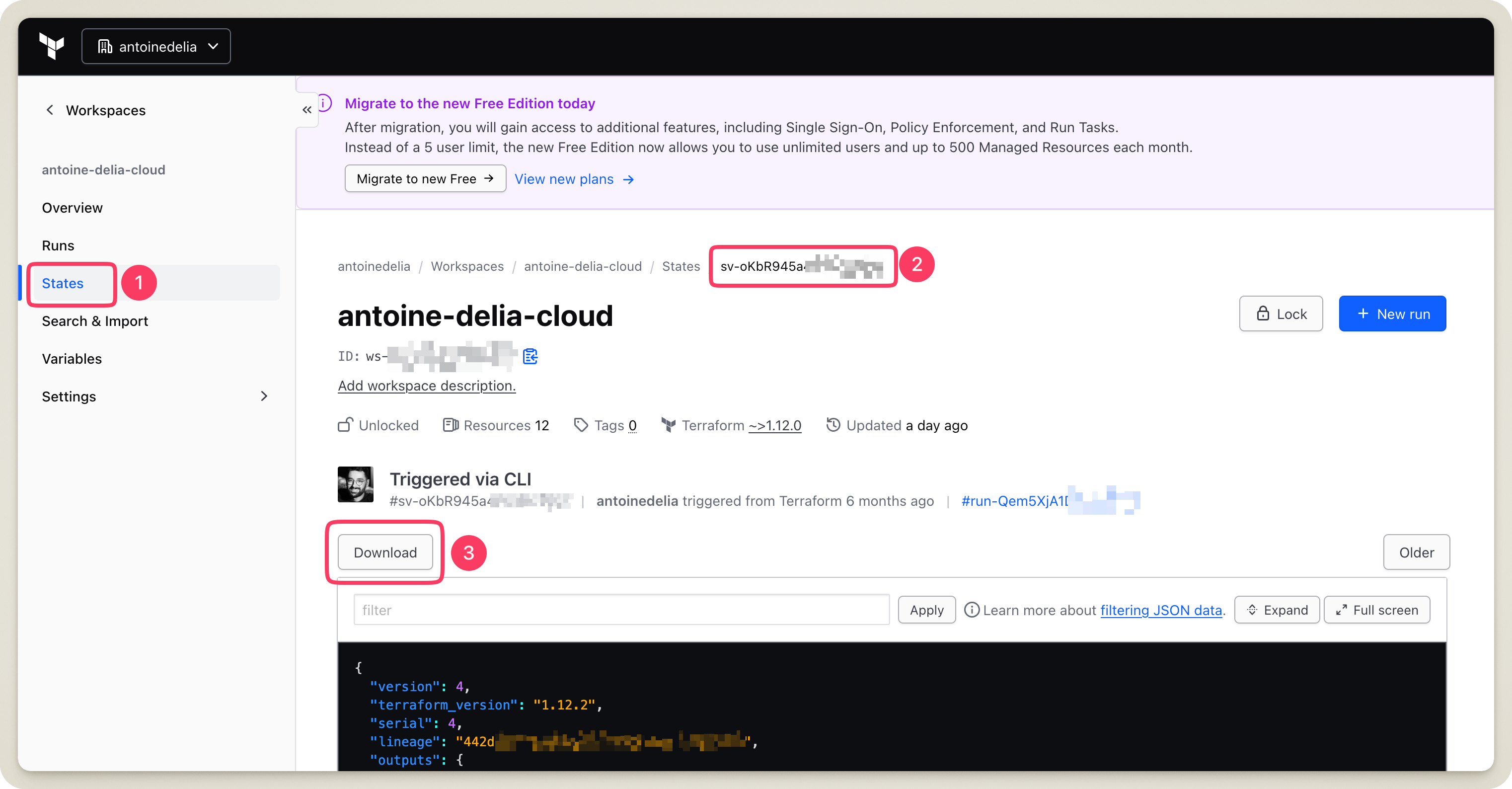Click the Migrate to new Free button
Screen dimensions: 1512x789
pyautogui.click(x=425, y=178)
